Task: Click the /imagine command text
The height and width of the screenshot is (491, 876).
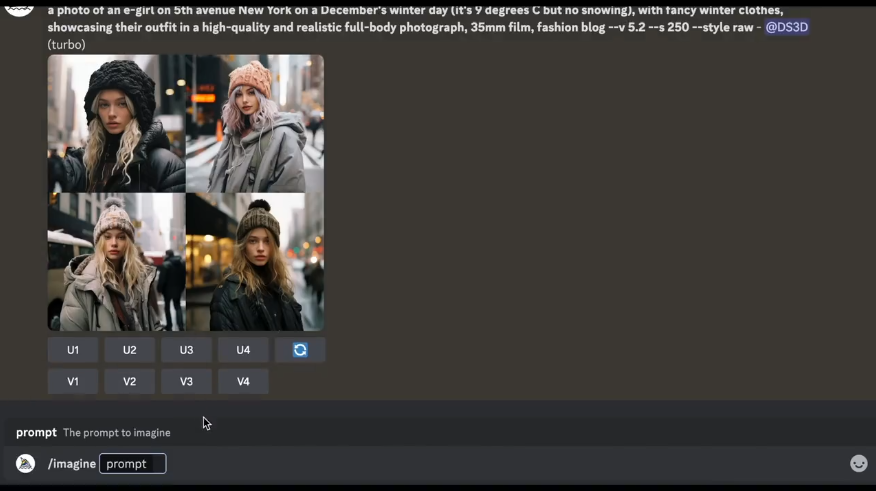Action: point(72,464)
